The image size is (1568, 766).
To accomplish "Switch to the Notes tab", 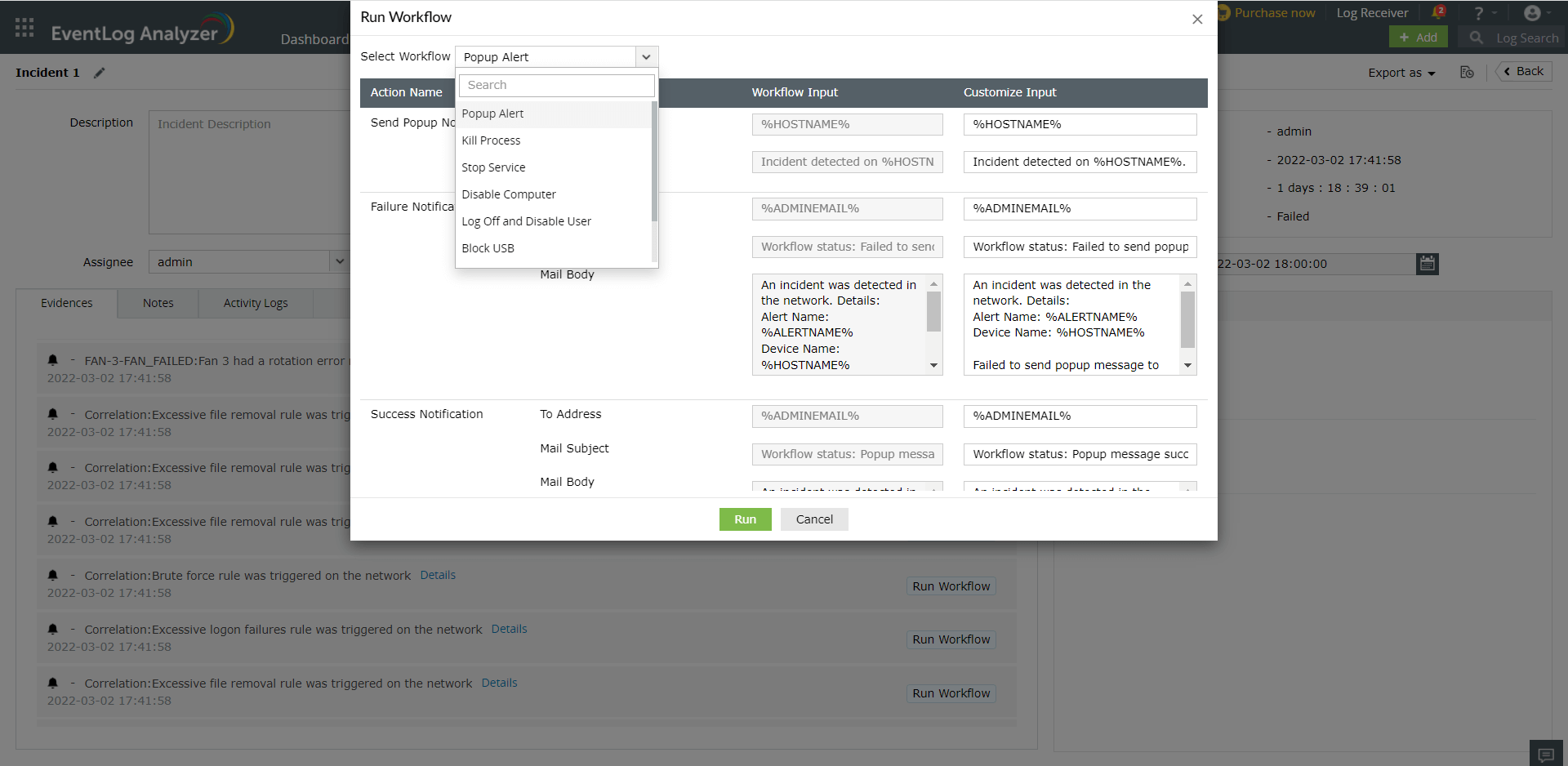I will [157, 303].
